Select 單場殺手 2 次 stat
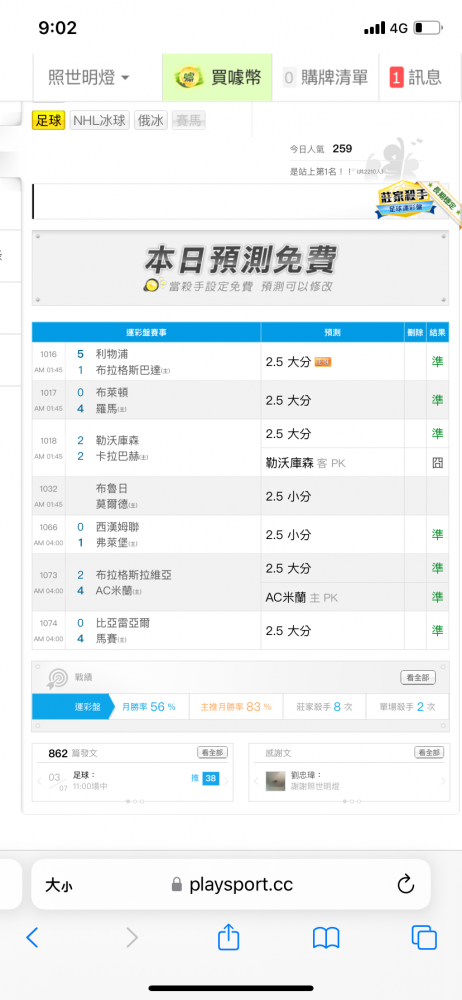 tap(407, 707)
